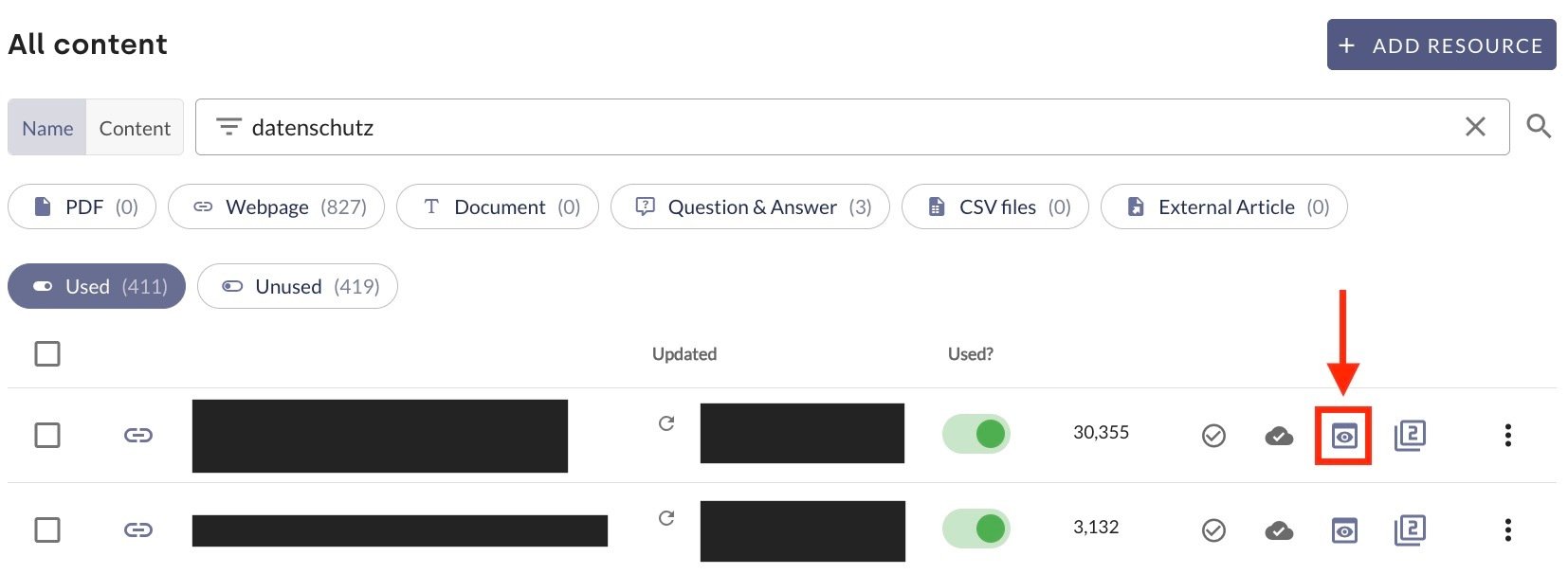Open the filter icon in search field
Screen dimensions: 1568x574
pyautogui.click(x=228, y=127)
